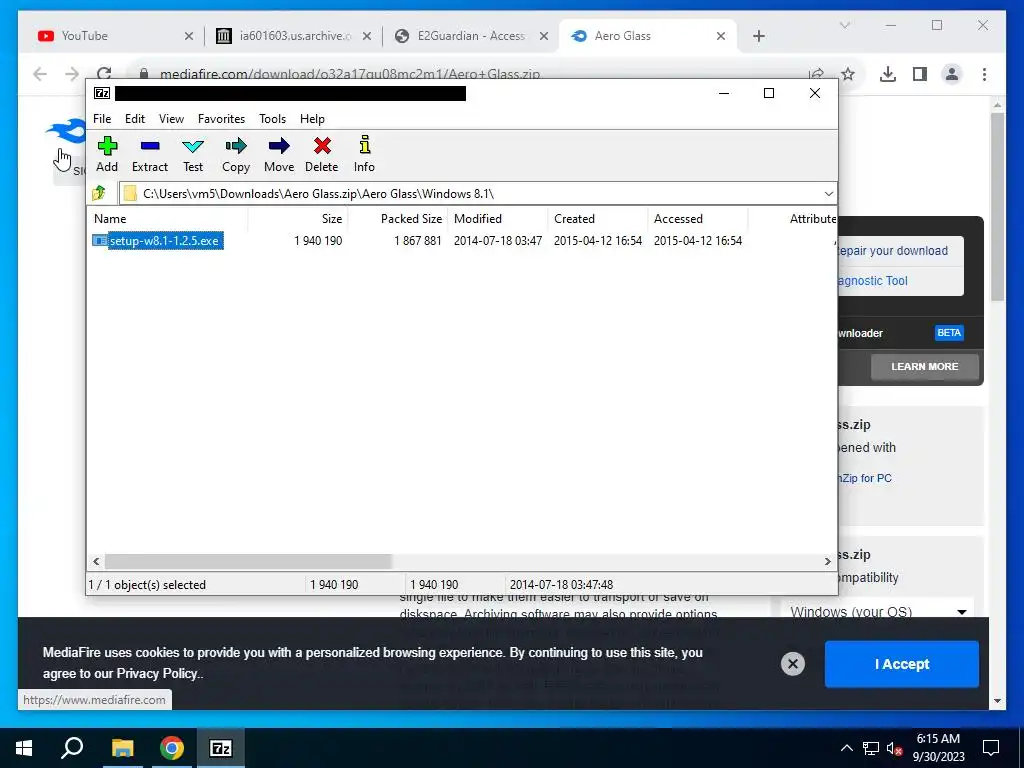
Task: Switch to the ia601603.us.archive tab
Action: [294, 36]
